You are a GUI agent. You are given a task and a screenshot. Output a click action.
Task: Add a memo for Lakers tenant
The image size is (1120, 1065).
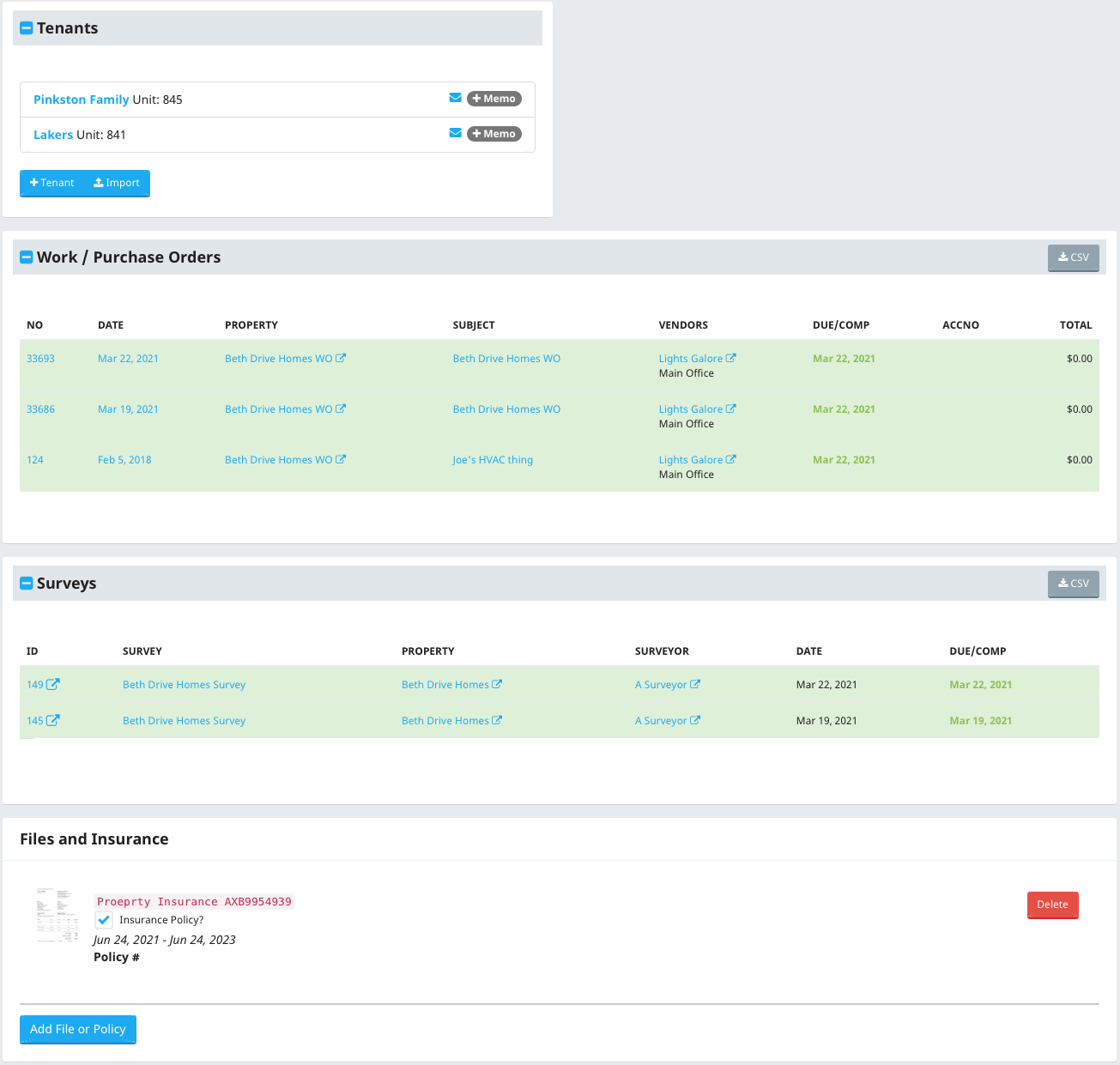point(494,134)
